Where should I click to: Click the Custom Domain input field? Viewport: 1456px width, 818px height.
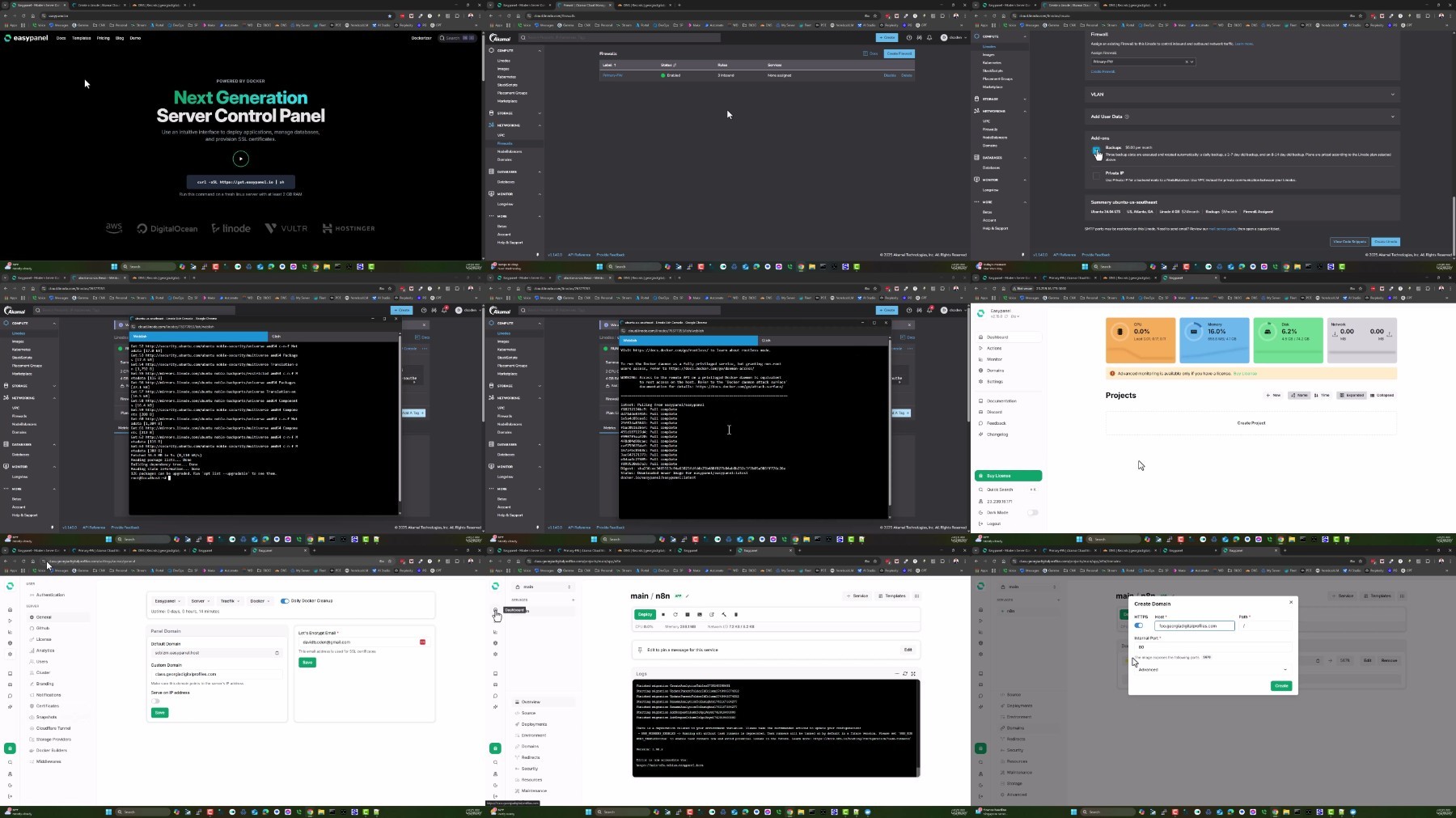click(x=216, y=674)
